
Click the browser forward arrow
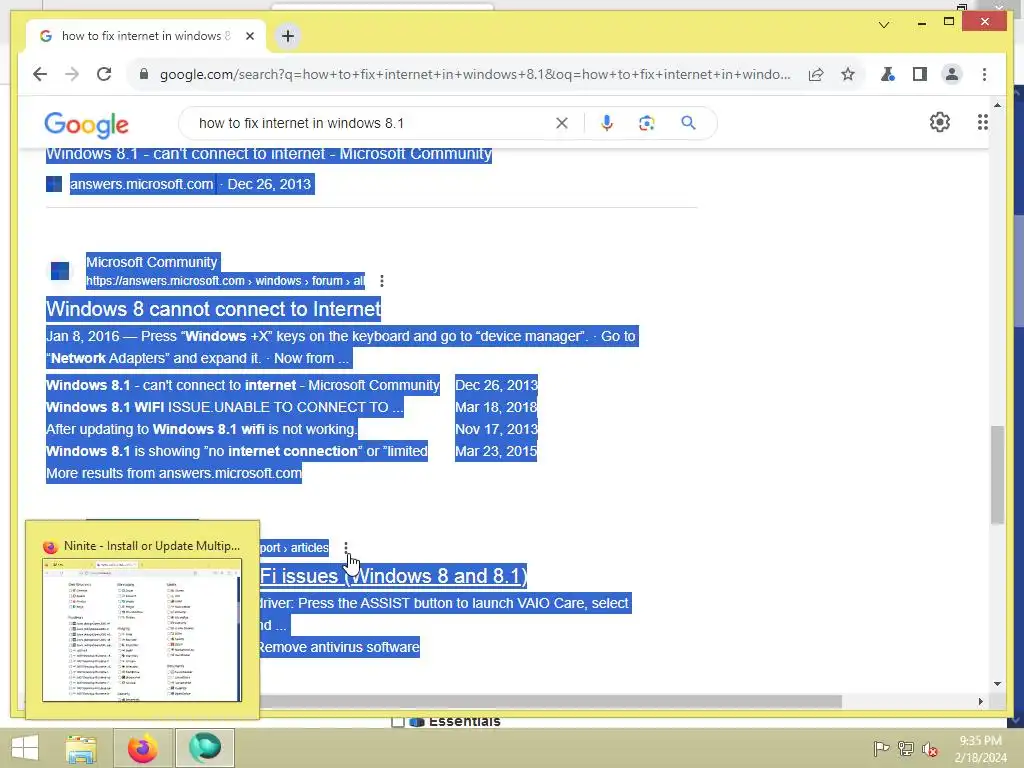tap(72, 74)
